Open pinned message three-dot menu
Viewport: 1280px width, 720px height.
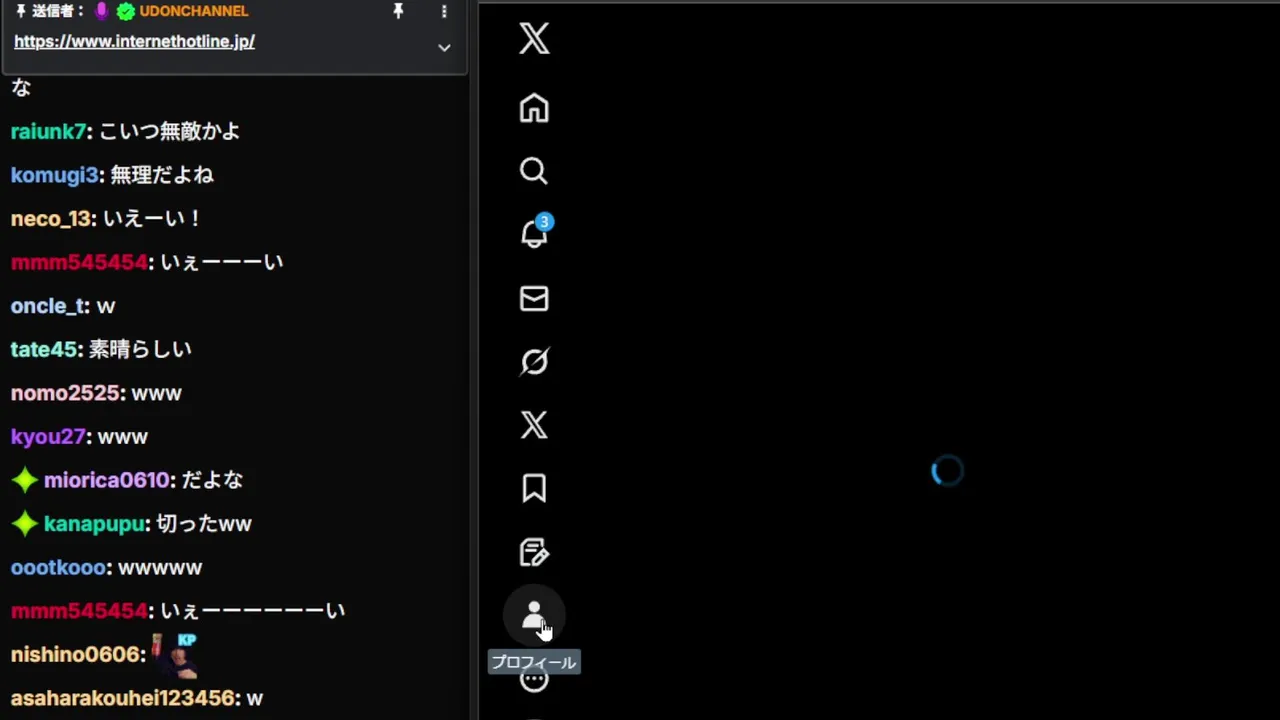click(444, 11)
